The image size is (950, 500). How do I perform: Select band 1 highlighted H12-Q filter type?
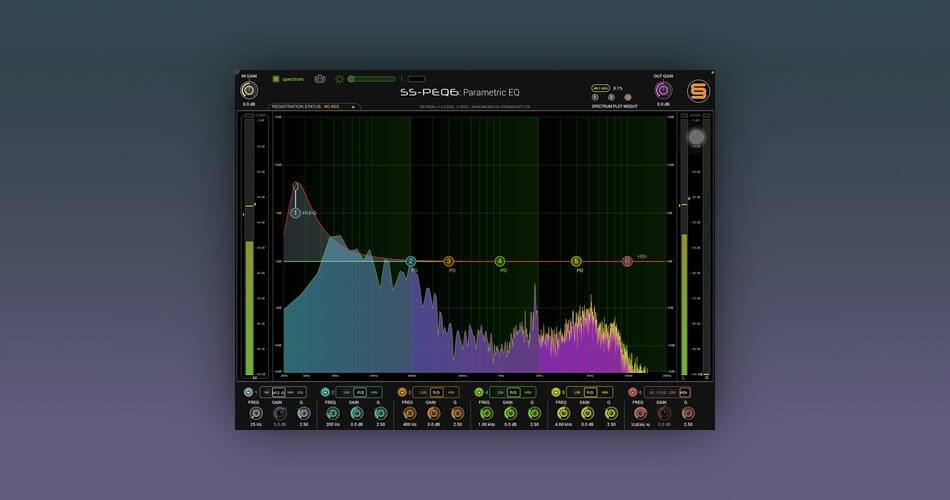(279, 393)
